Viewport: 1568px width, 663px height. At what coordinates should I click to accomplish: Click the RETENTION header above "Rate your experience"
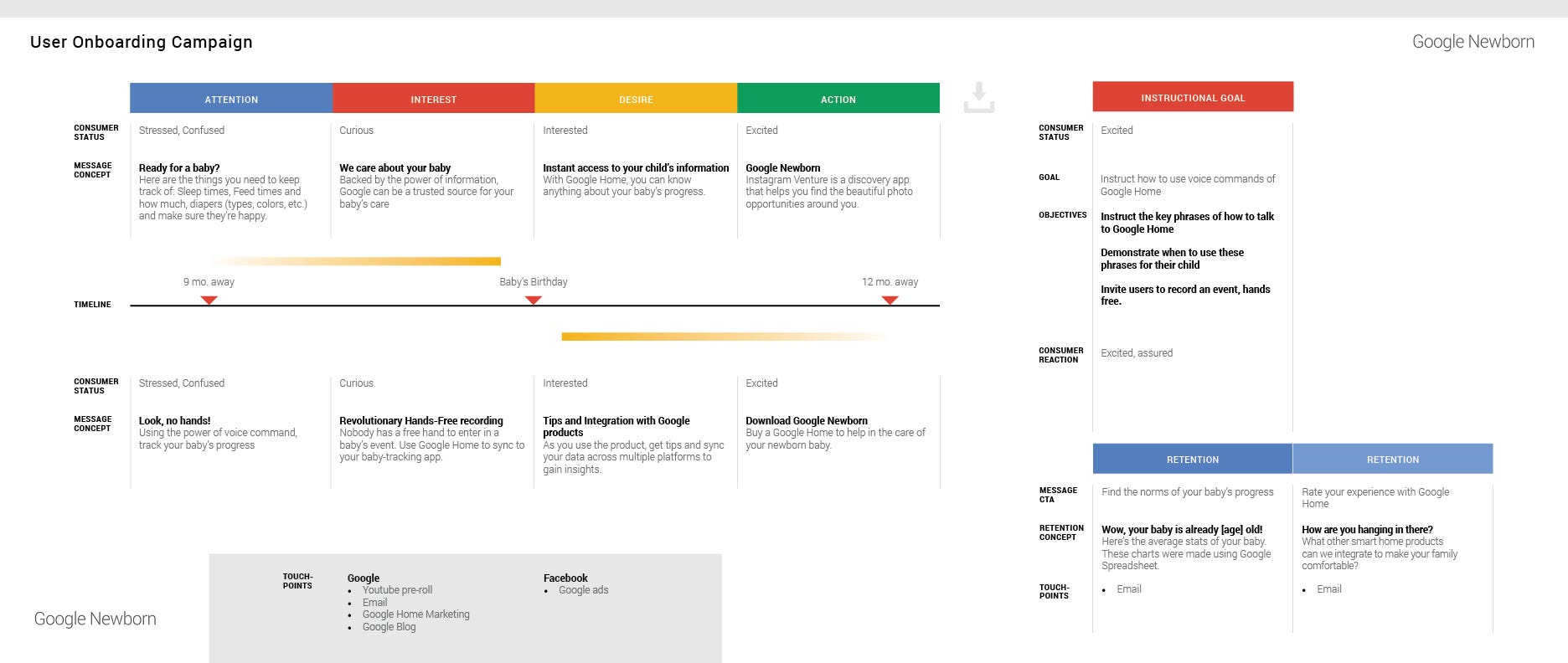(x=1393, y=459)
